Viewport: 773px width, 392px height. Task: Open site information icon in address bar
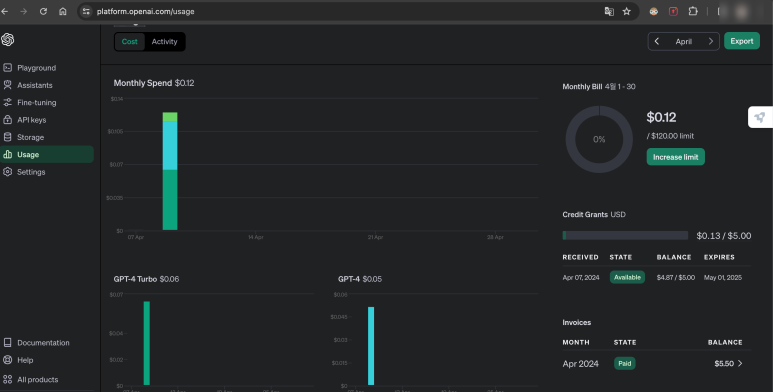pos(86,11)
